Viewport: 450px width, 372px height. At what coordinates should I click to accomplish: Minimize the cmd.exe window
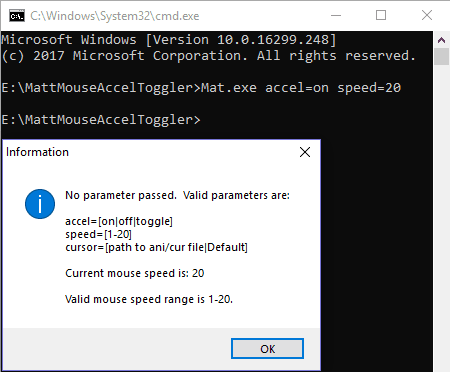tap(336, 15)
